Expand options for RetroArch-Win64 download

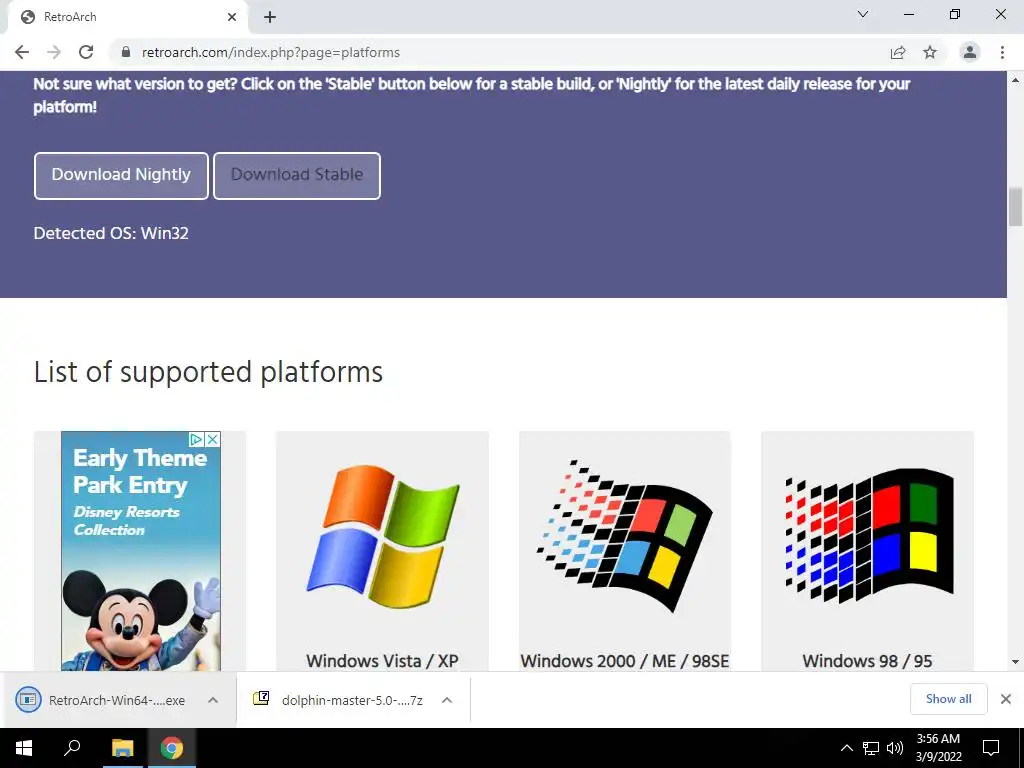click(213, 700)
